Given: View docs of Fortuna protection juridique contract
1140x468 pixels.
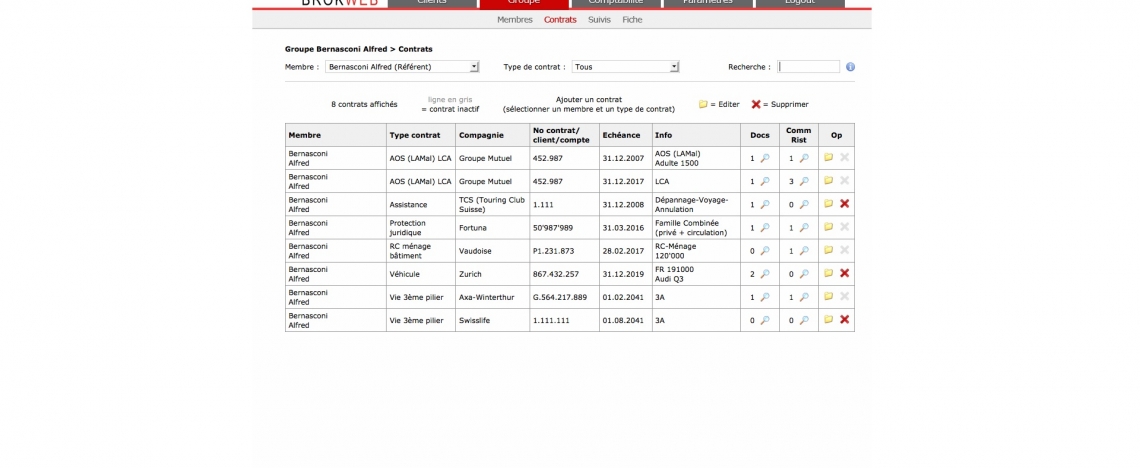Looking at the screenshot, I should coord(765,227).
